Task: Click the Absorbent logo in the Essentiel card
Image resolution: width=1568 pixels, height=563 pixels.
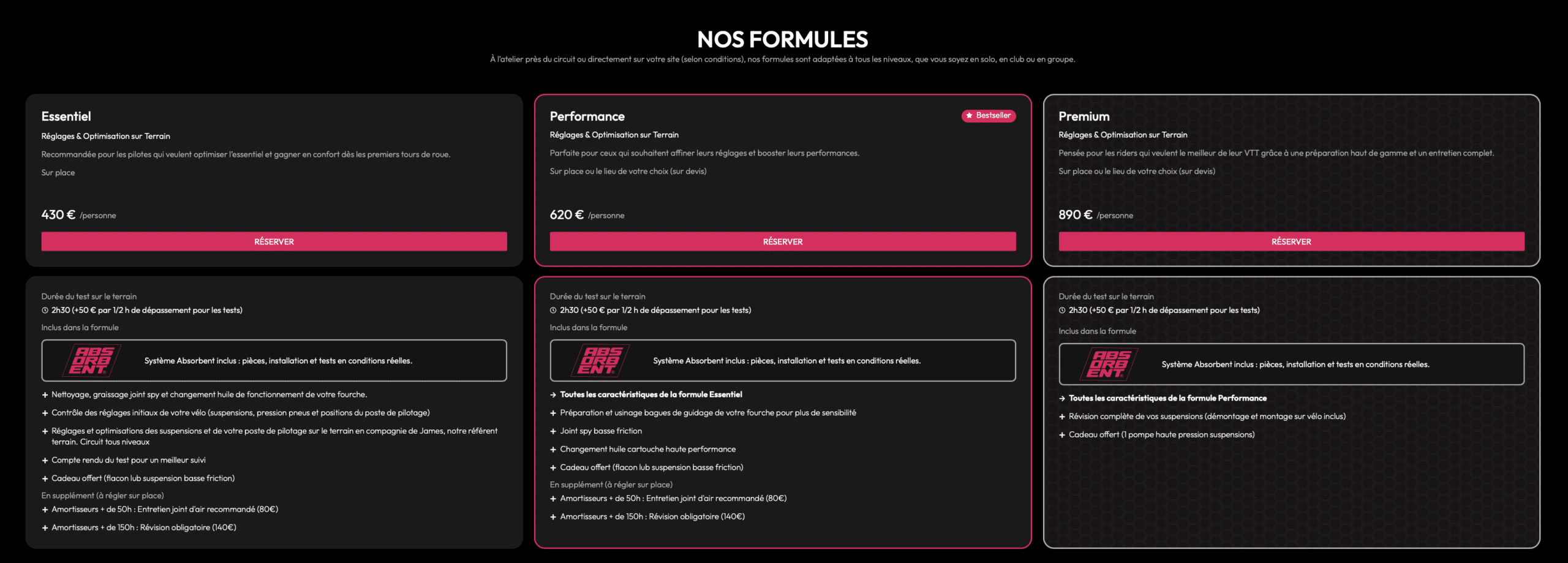Action: pos(92,360)
